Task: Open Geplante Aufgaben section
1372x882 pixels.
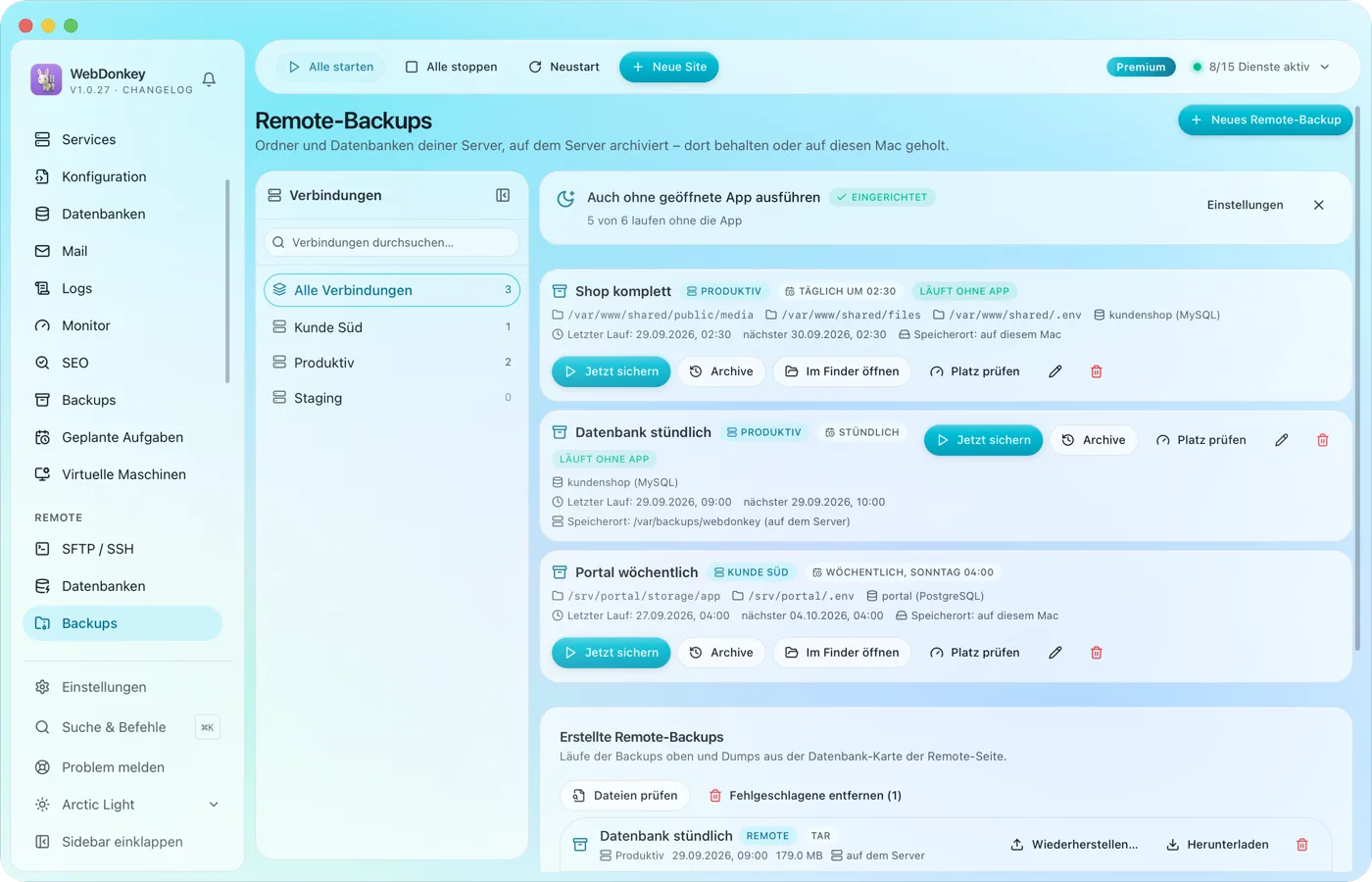Action: tap(122, 437)
